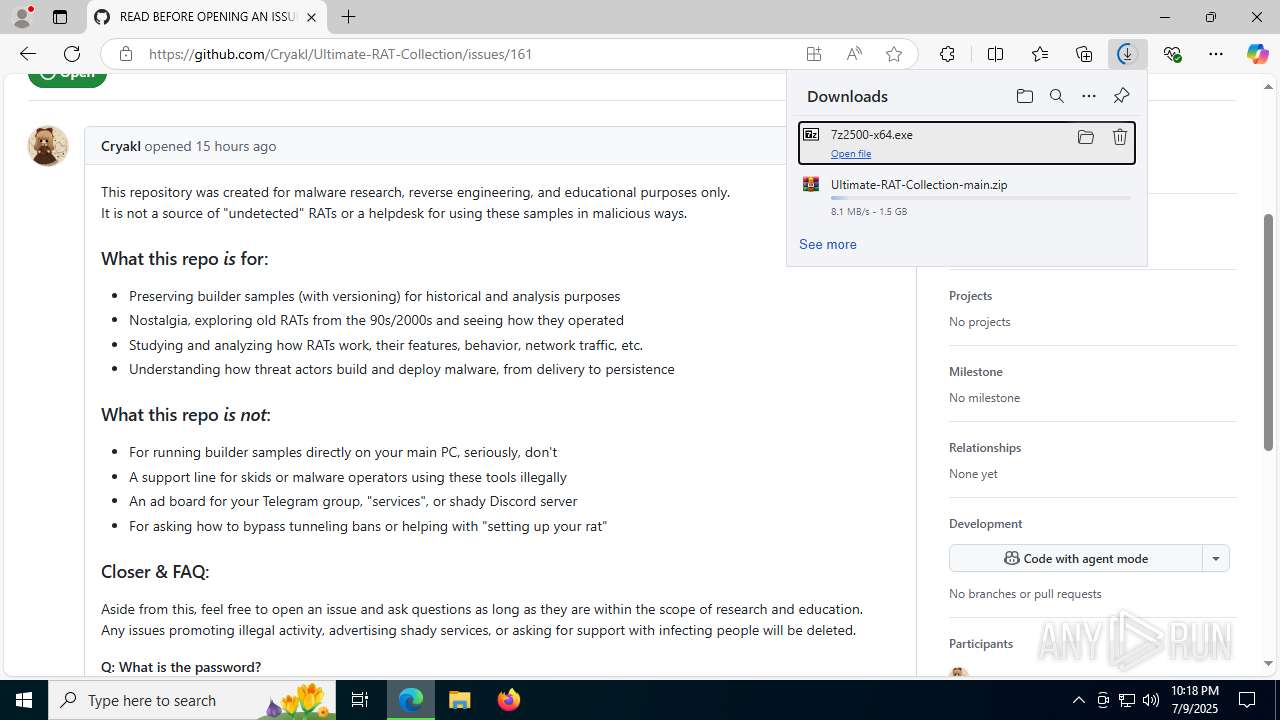Open volume control in tray

click(x=1150, y=700)
